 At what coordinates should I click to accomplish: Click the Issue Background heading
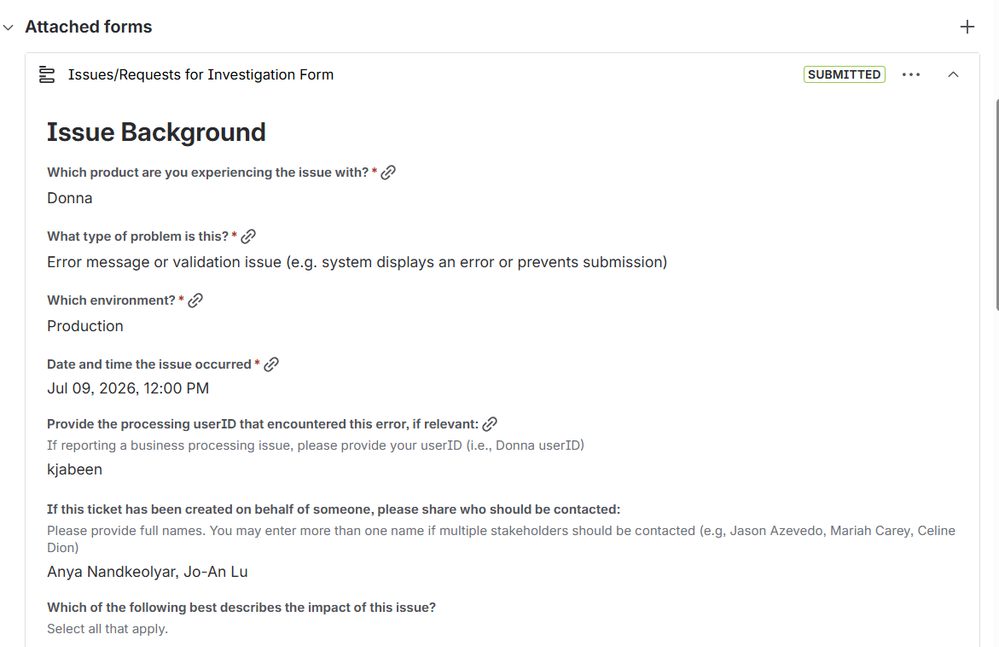[x=156, y=132]
